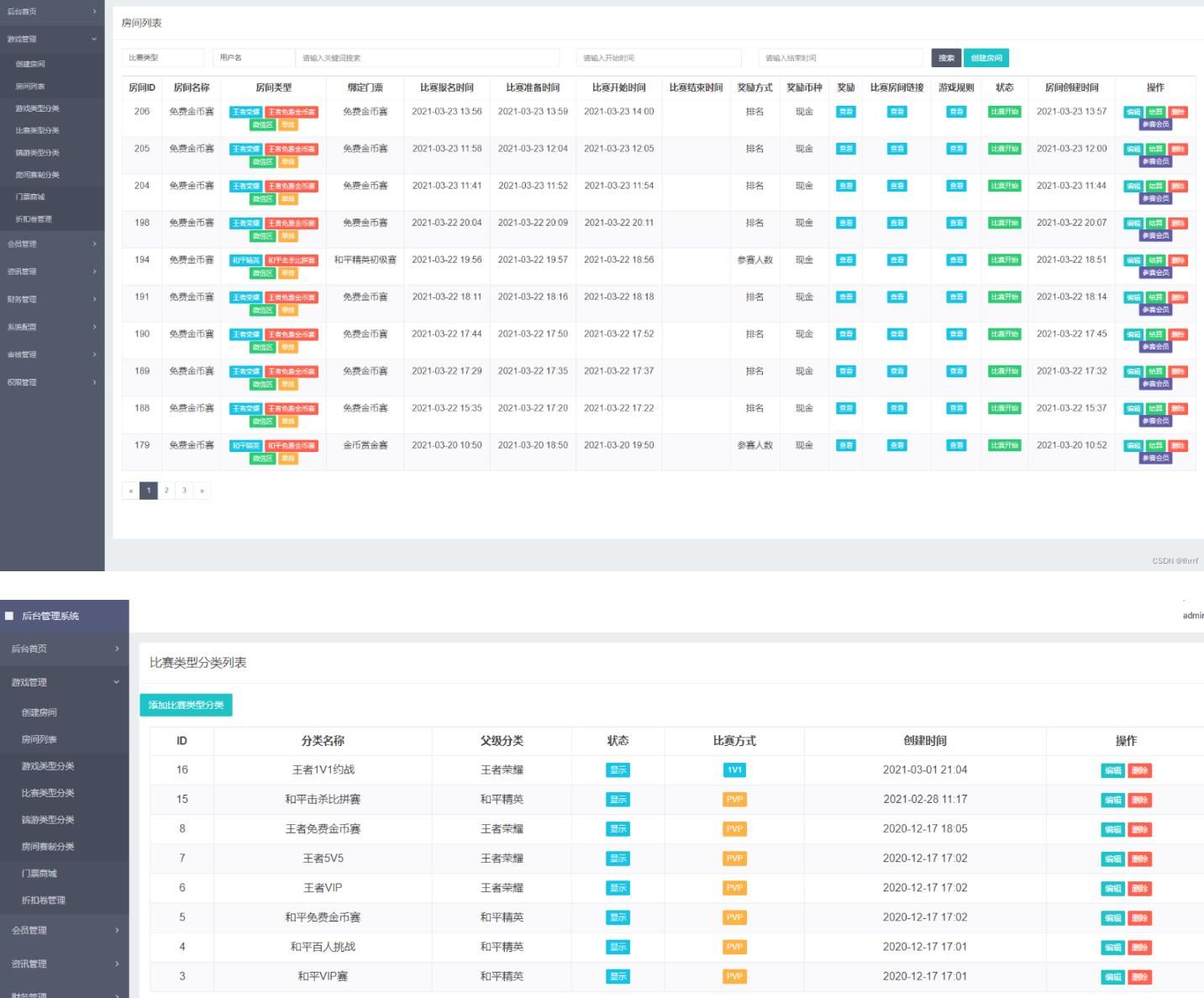Edit the 和平击杀比拼赛 category

[x=1112, y=800]
